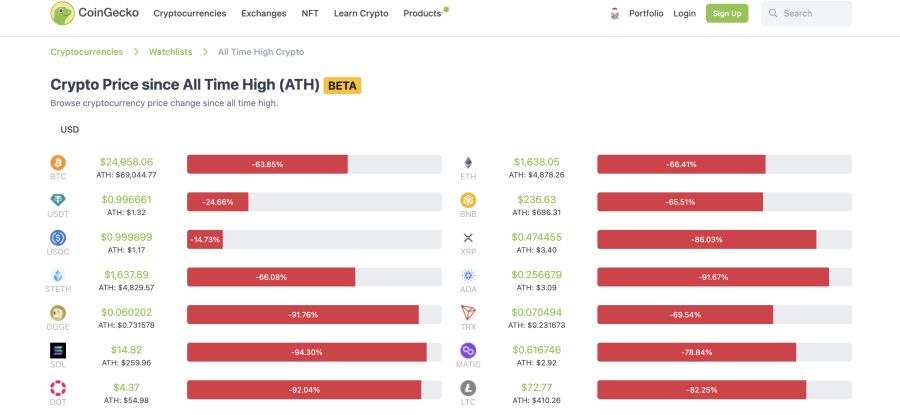Select the USDC coin icon
900x415 pixels.
point(58,238)
